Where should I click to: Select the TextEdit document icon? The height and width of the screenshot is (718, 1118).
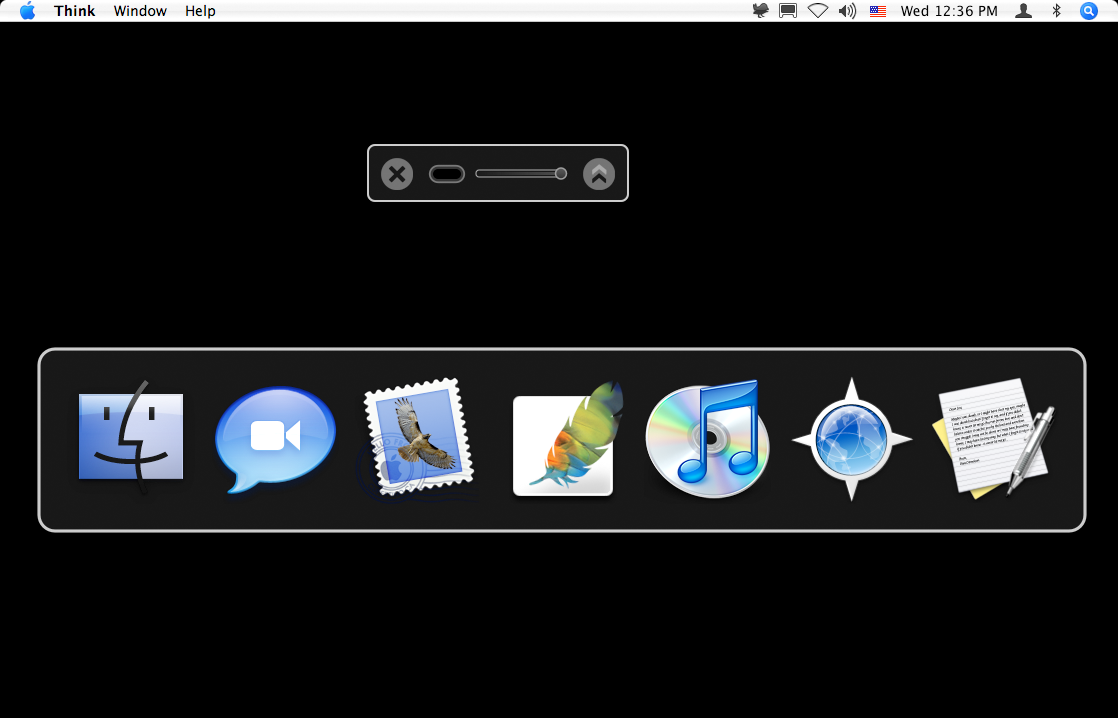point(993,437)
